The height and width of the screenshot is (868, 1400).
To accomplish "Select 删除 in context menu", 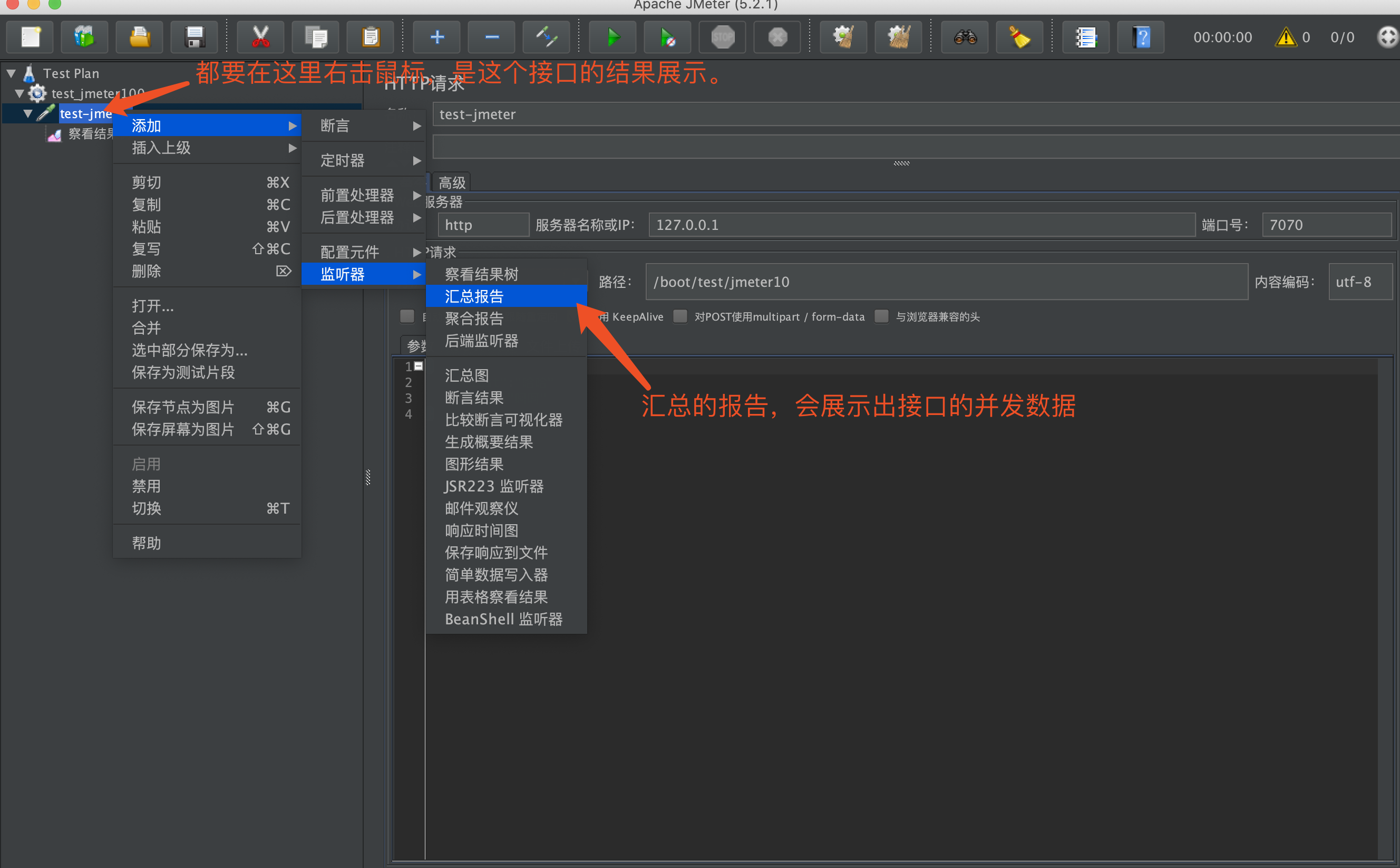I will (x=207, y=271).
